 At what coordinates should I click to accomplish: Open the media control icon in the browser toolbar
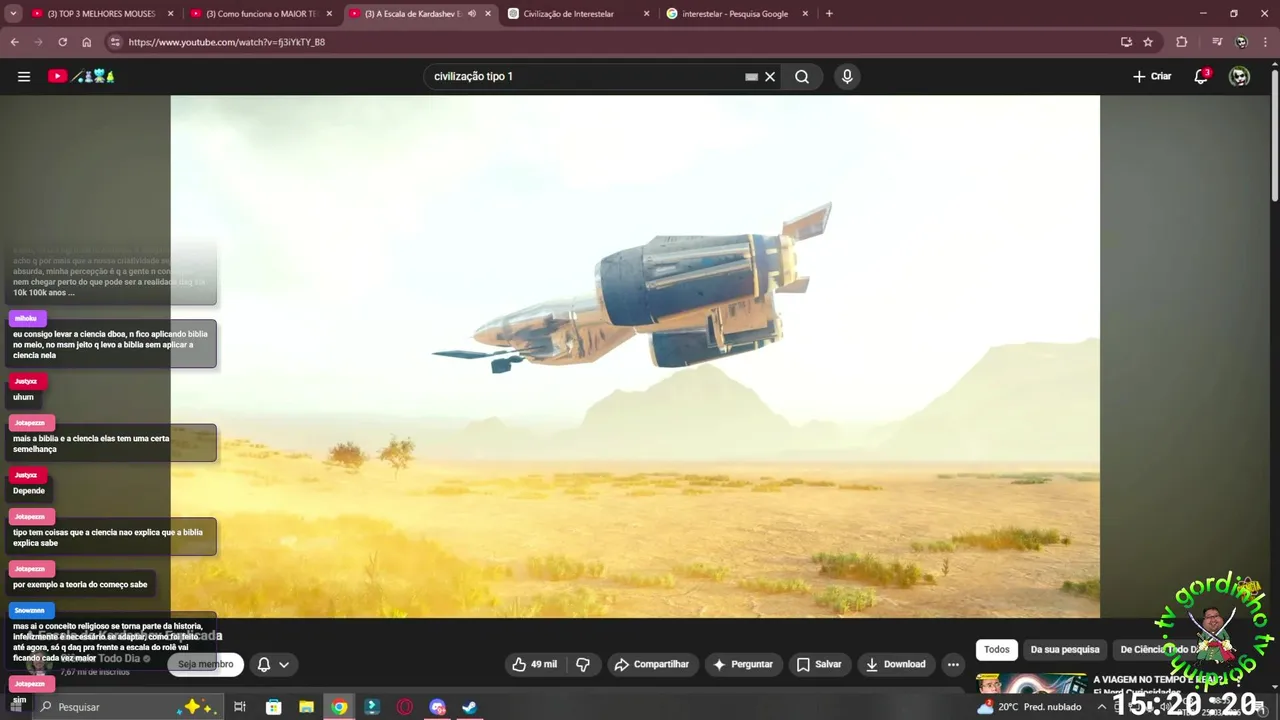click(x=1216, y=42)
